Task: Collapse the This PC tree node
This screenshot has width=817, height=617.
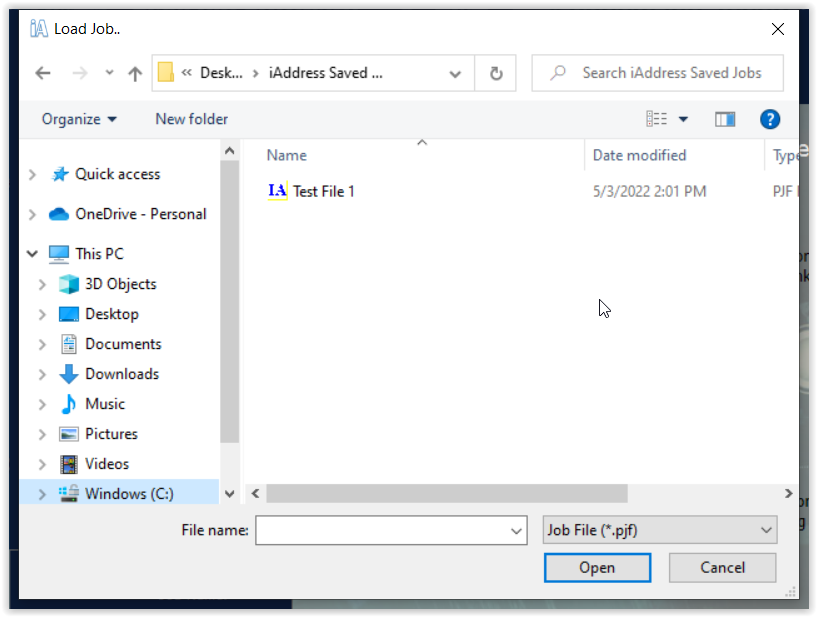Action: pos(32,254)
